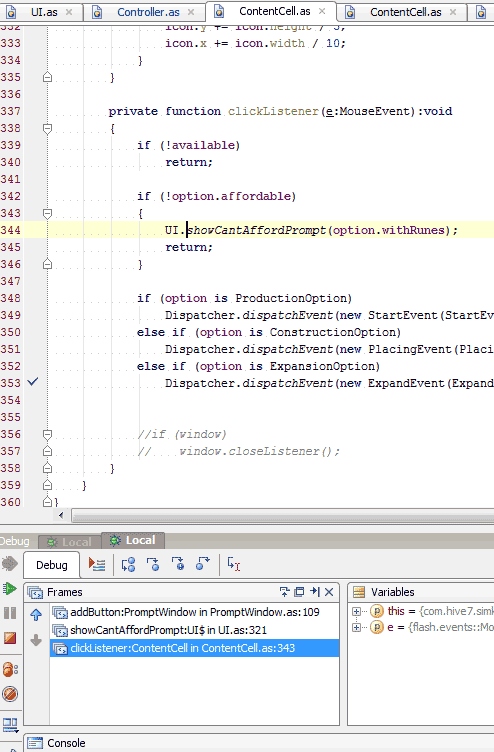494x752 pixels.
Task: Click 'showCantAffordPrompt' call on line 344
Action: point(256,230)
